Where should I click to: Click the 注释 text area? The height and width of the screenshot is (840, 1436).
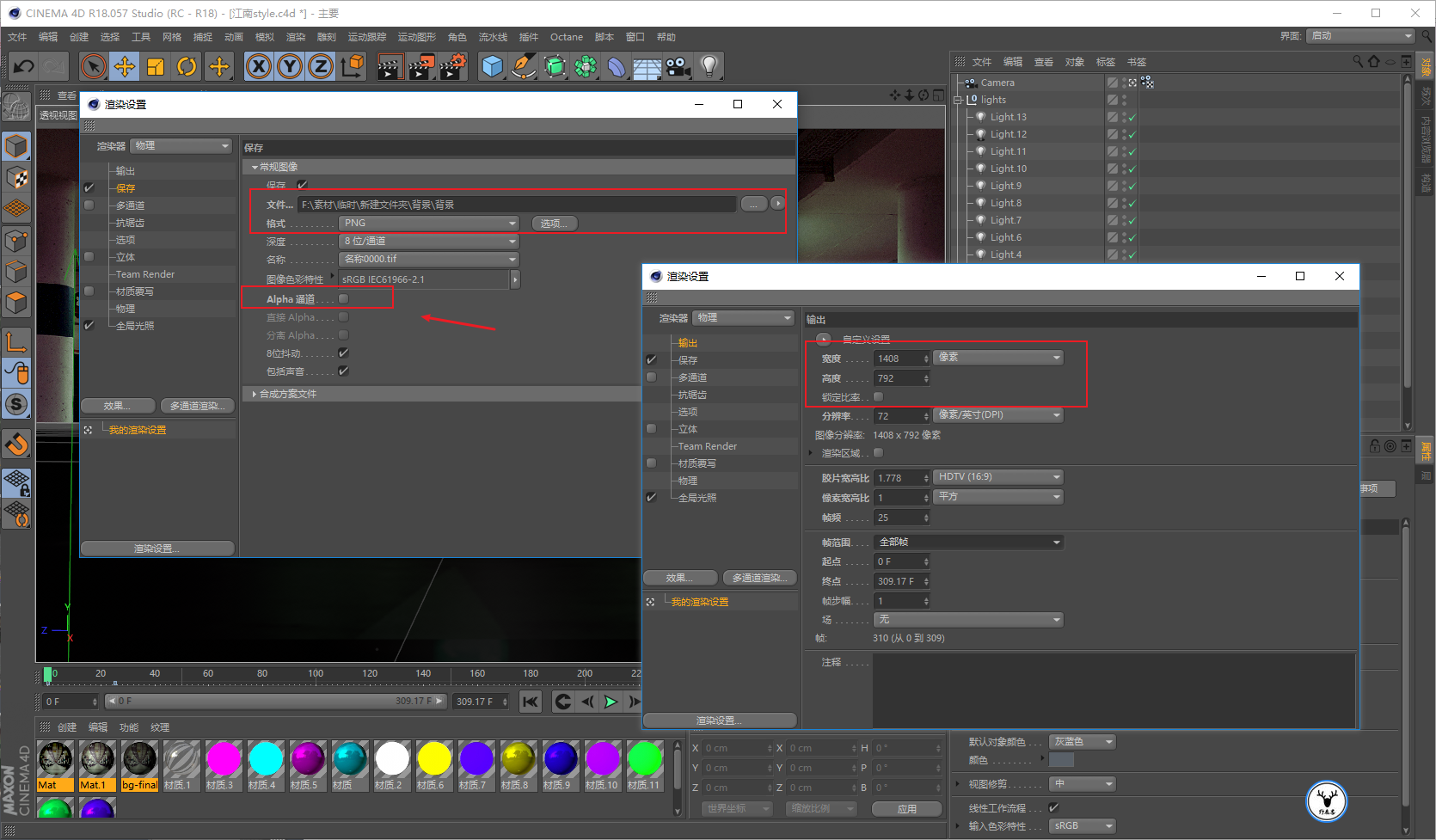coord(1114,690)
